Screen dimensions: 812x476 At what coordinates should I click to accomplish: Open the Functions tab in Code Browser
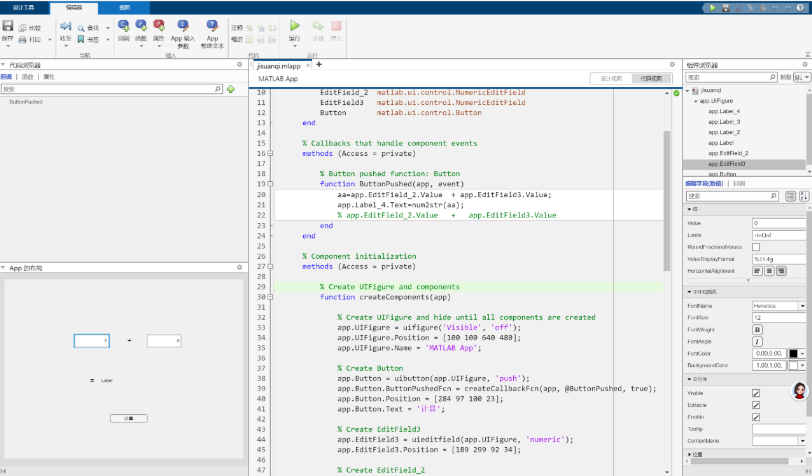(x=27, y=77)
